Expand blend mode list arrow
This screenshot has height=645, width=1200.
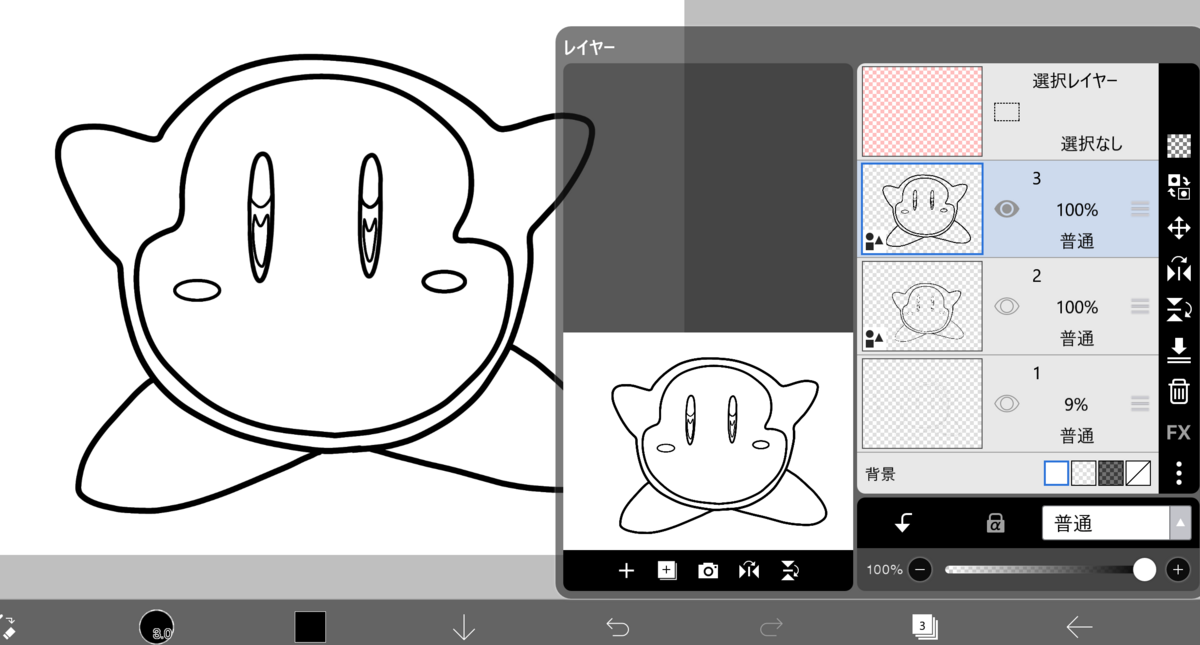tap(1181, 523)
